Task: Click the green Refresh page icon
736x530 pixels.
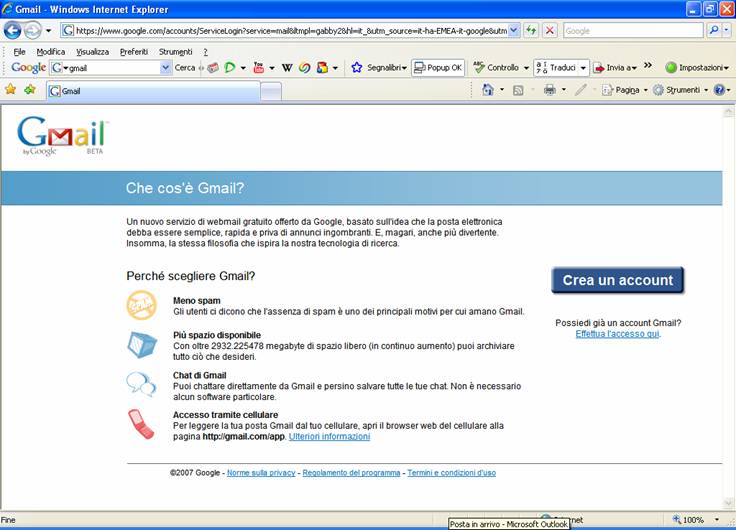Action: click(x=531, y=31)
